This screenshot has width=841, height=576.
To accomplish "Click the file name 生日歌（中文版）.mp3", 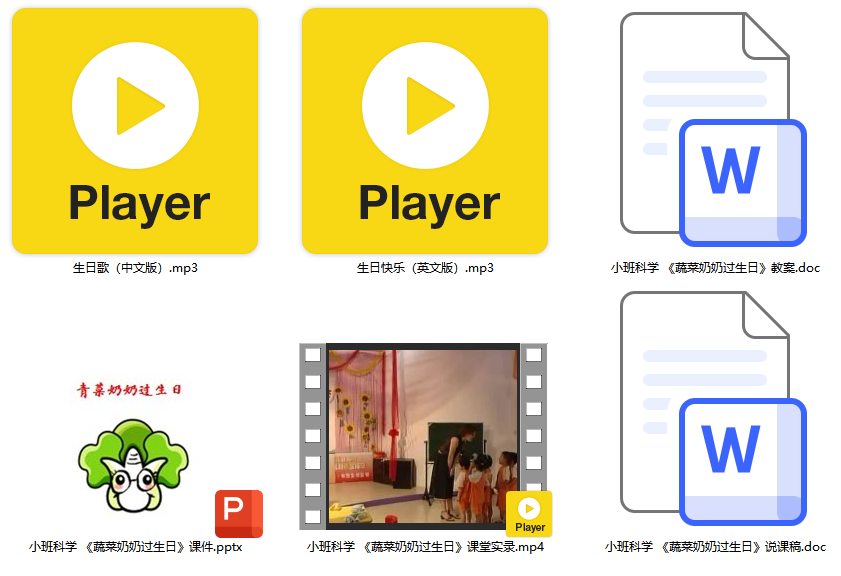I will point(135,268).
